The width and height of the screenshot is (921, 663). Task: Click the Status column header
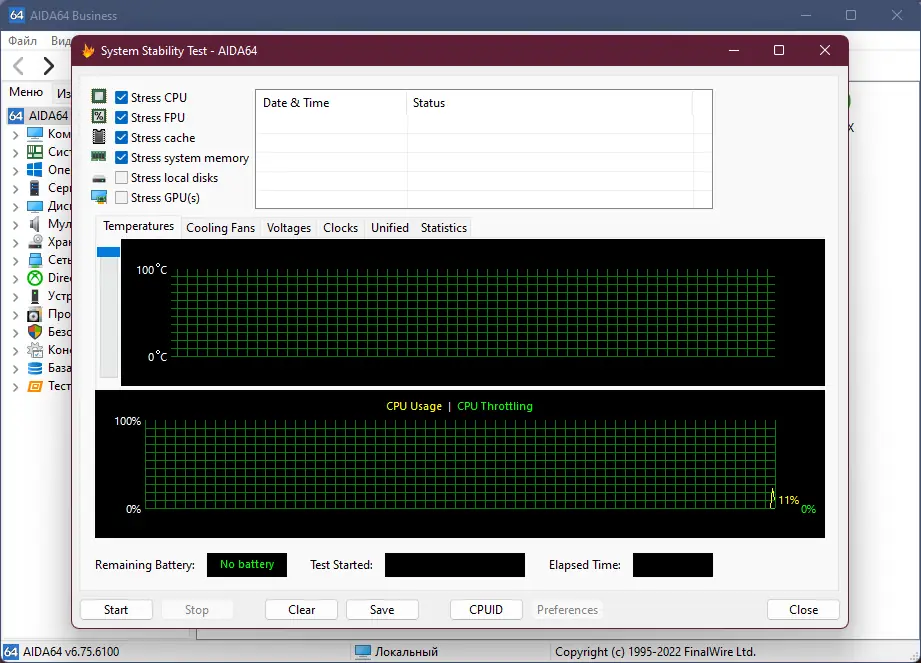(x=550, y=103)
